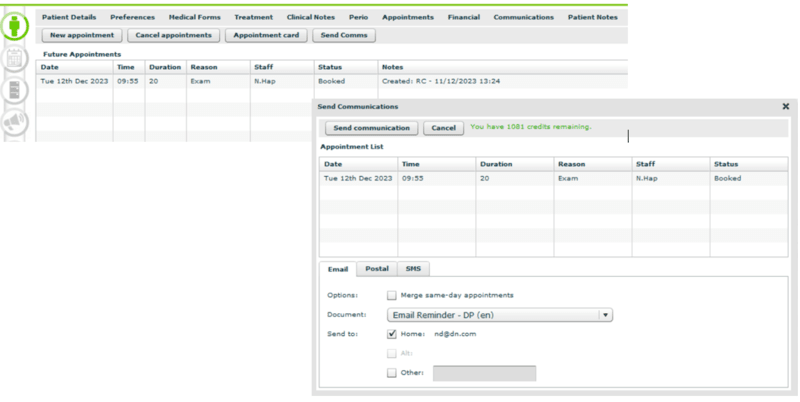Select the Email tab
The image size is (800, 402).
pyautogui.click(x=338, y=269)
